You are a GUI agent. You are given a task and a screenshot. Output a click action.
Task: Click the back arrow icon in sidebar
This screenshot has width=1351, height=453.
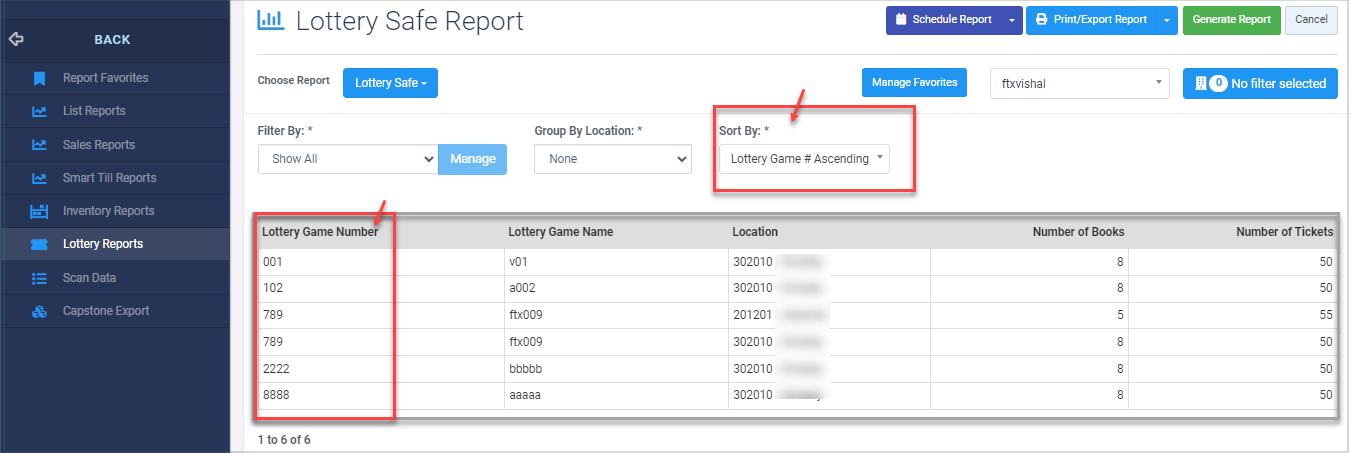(x=16, y=40)
